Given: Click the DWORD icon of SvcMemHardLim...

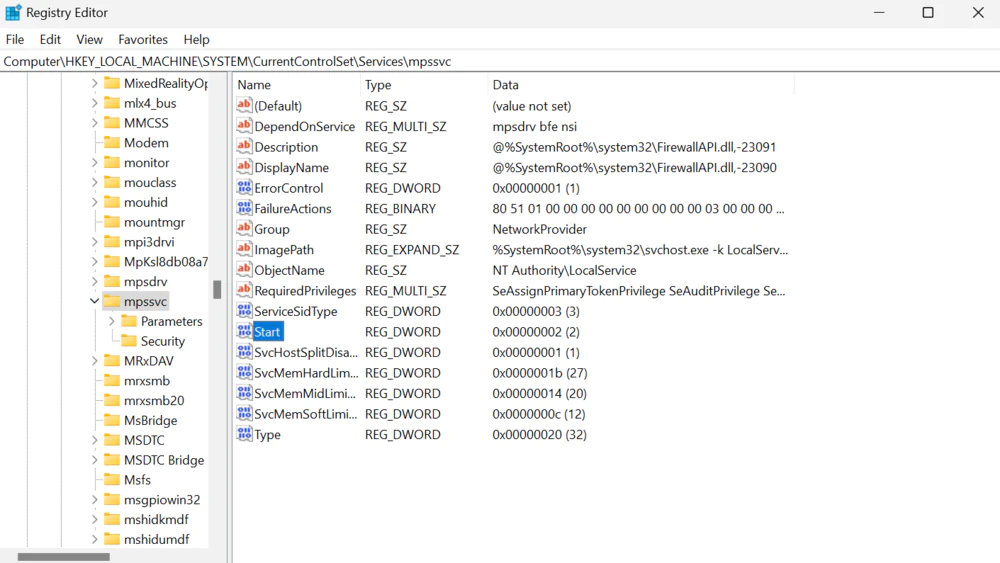Looking at the screenshot, I should point(244,372).
